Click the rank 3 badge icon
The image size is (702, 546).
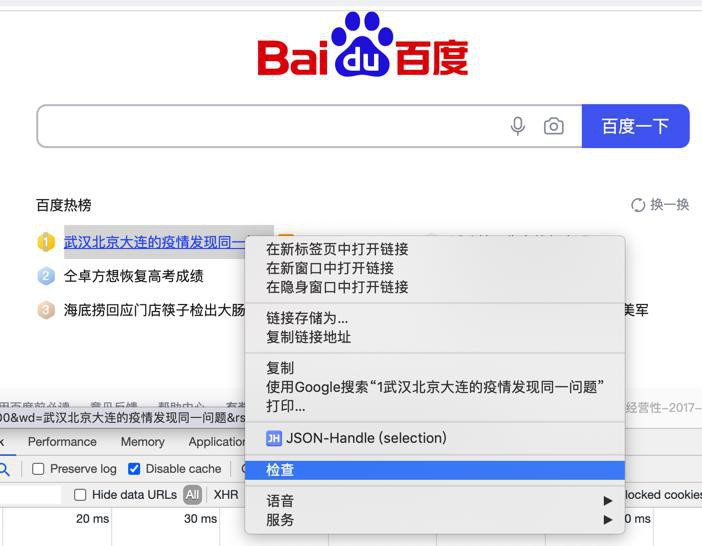(46, 310)
